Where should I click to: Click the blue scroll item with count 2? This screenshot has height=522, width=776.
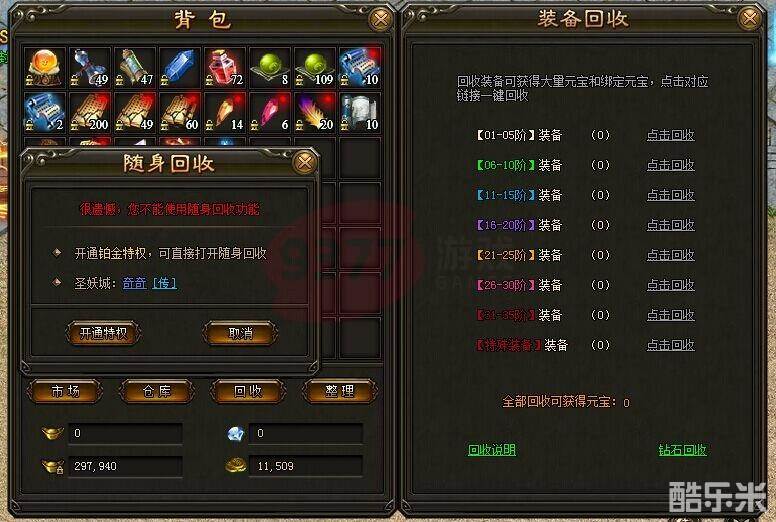pos(45,113)
